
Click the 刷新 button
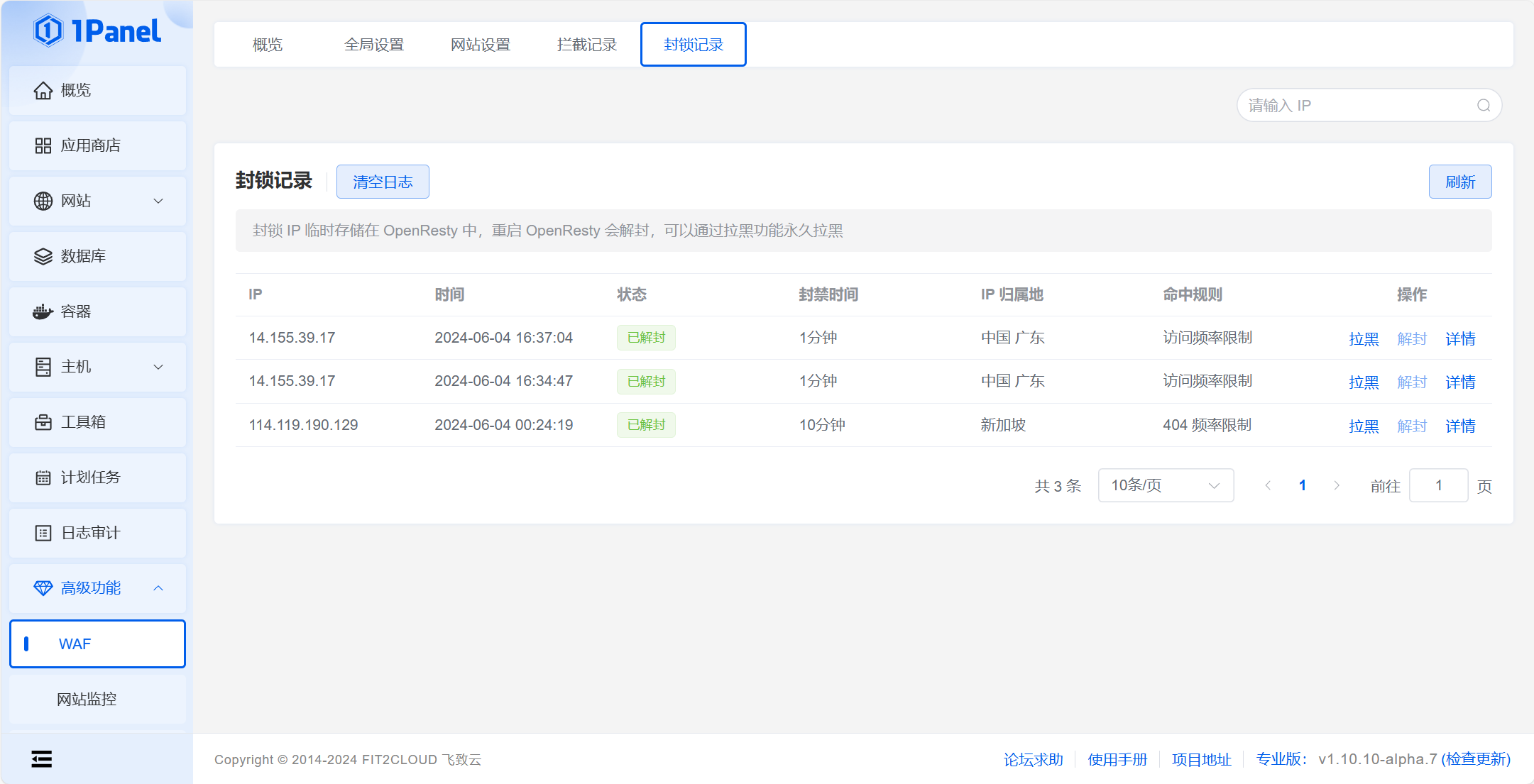tap(1459, 182)
